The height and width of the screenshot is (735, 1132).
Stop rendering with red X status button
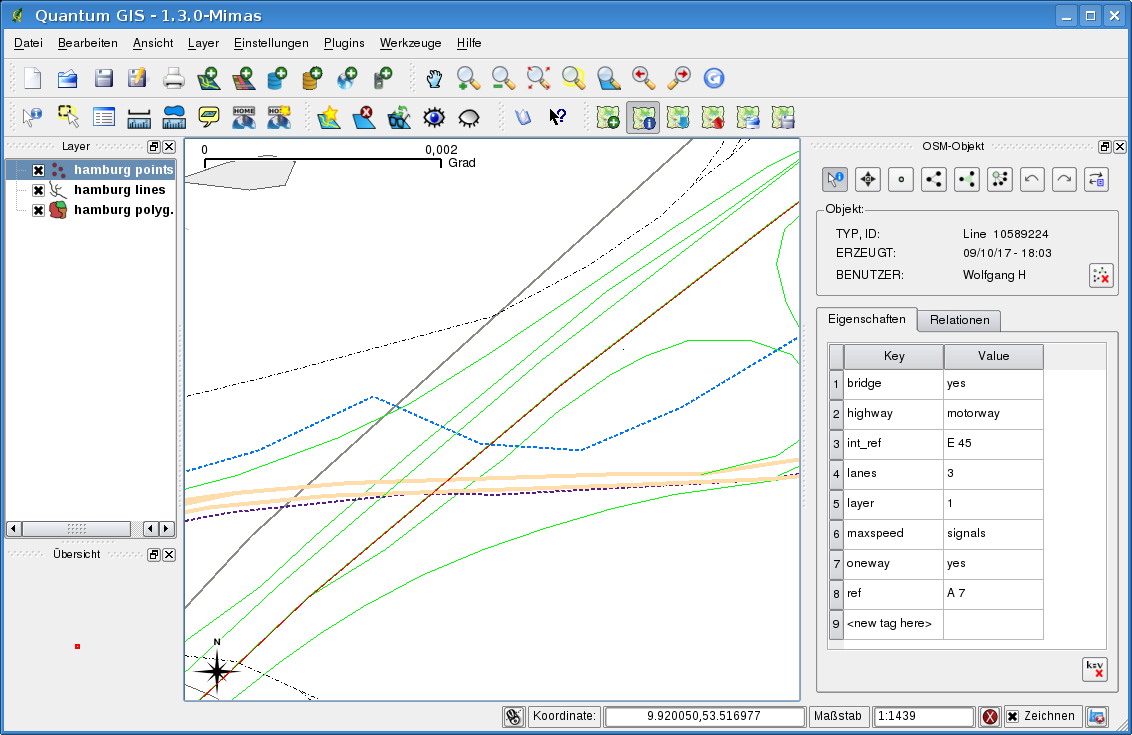pyautogui.click(x=990, y=716)
